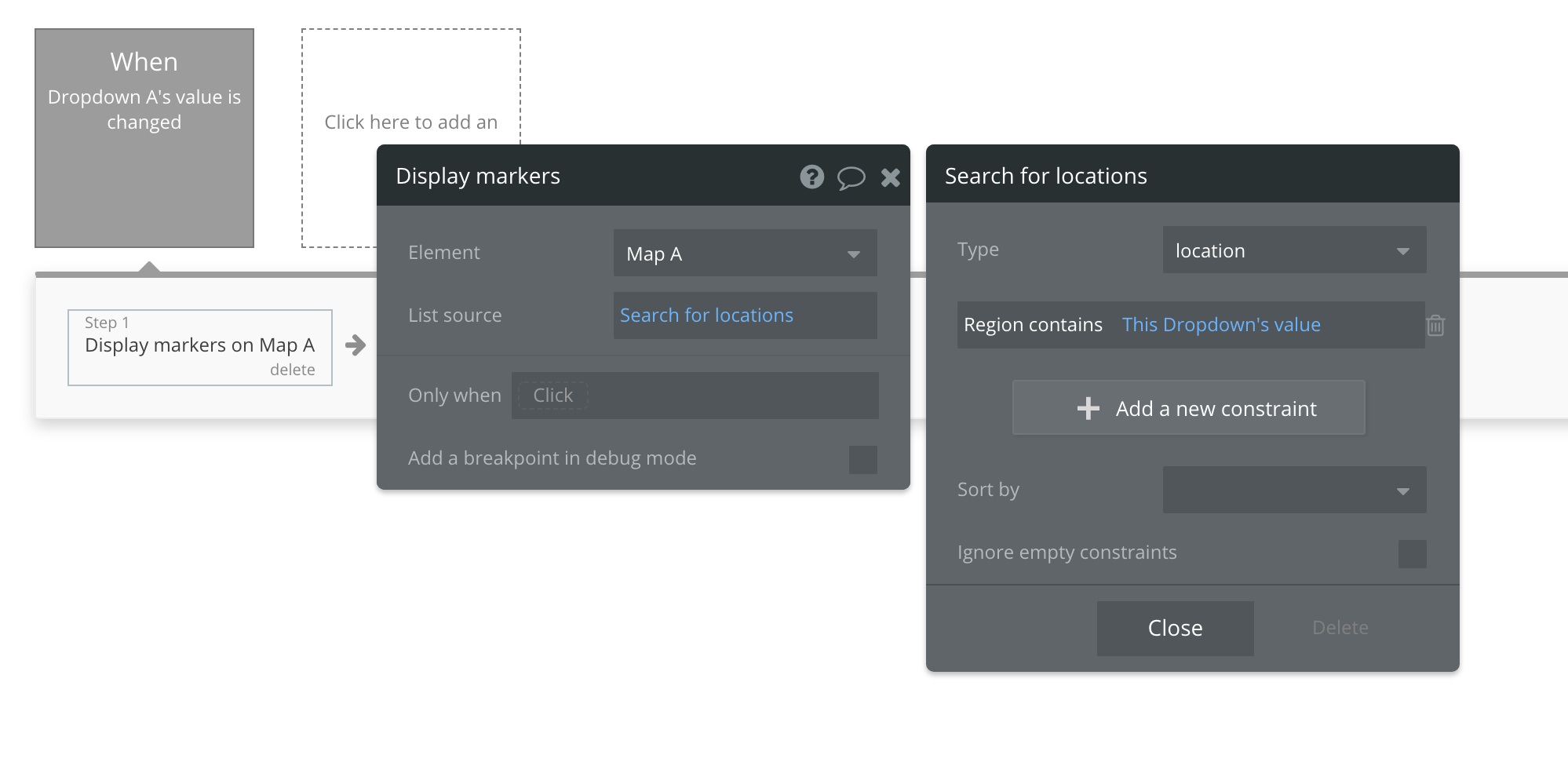
Task: Click the Close button in search panel
Action: 1175,628
